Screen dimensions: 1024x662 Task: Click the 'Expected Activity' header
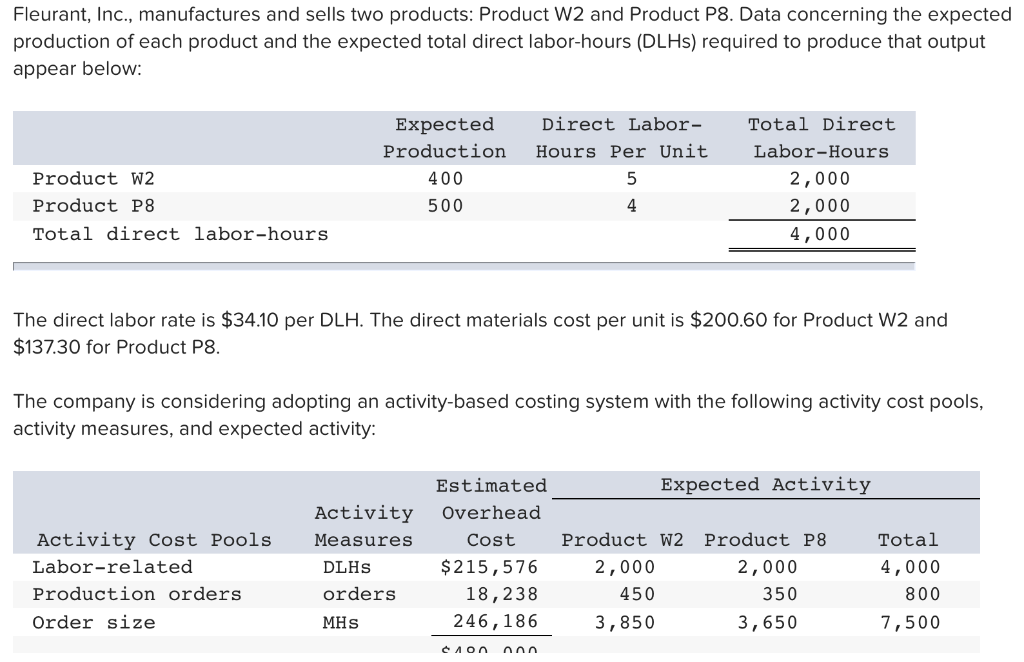(765, 484)
